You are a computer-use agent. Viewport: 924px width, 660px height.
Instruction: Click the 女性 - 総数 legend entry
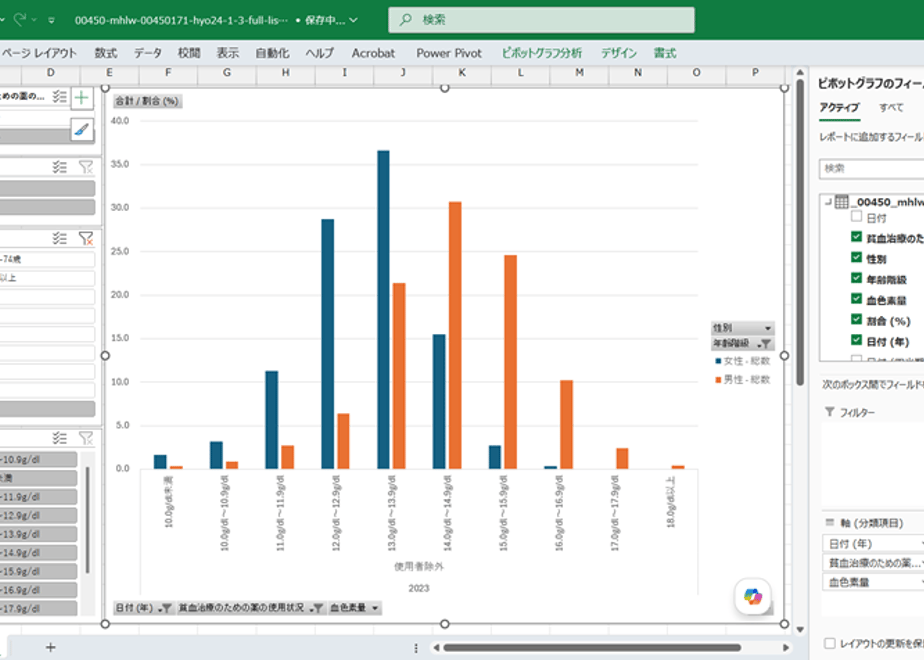coord(742,361)
